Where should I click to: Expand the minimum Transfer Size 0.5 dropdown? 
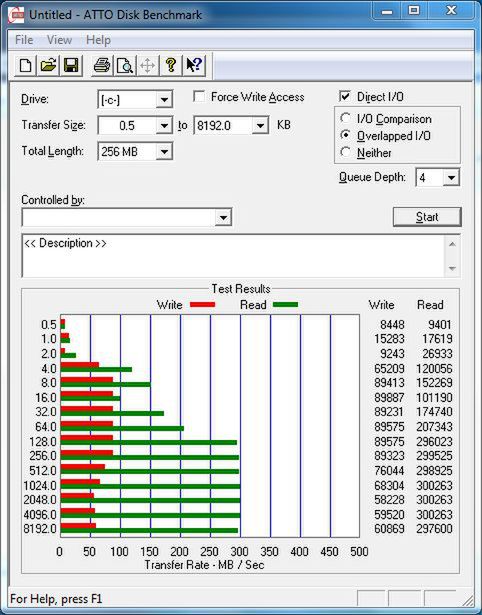pyautogui.click(x=164, y=126)
